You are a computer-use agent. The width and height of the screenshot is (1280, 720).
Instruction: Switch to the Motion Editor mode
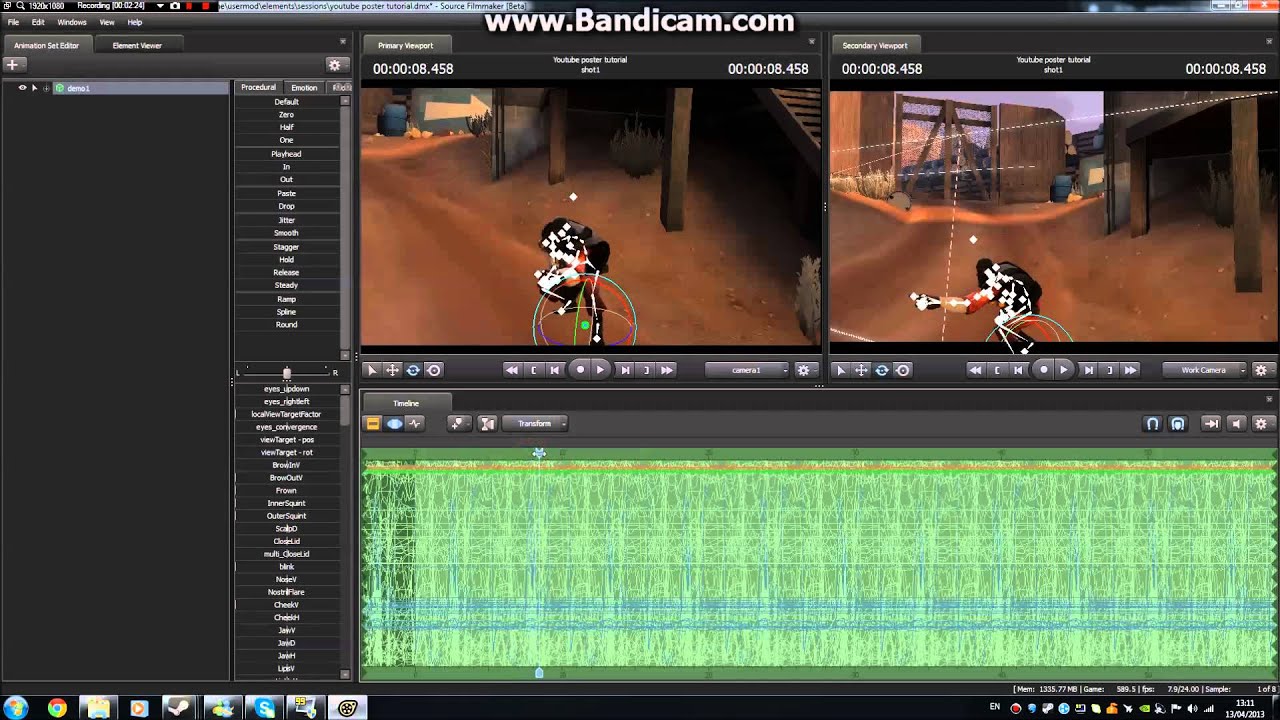click(394, 424)
